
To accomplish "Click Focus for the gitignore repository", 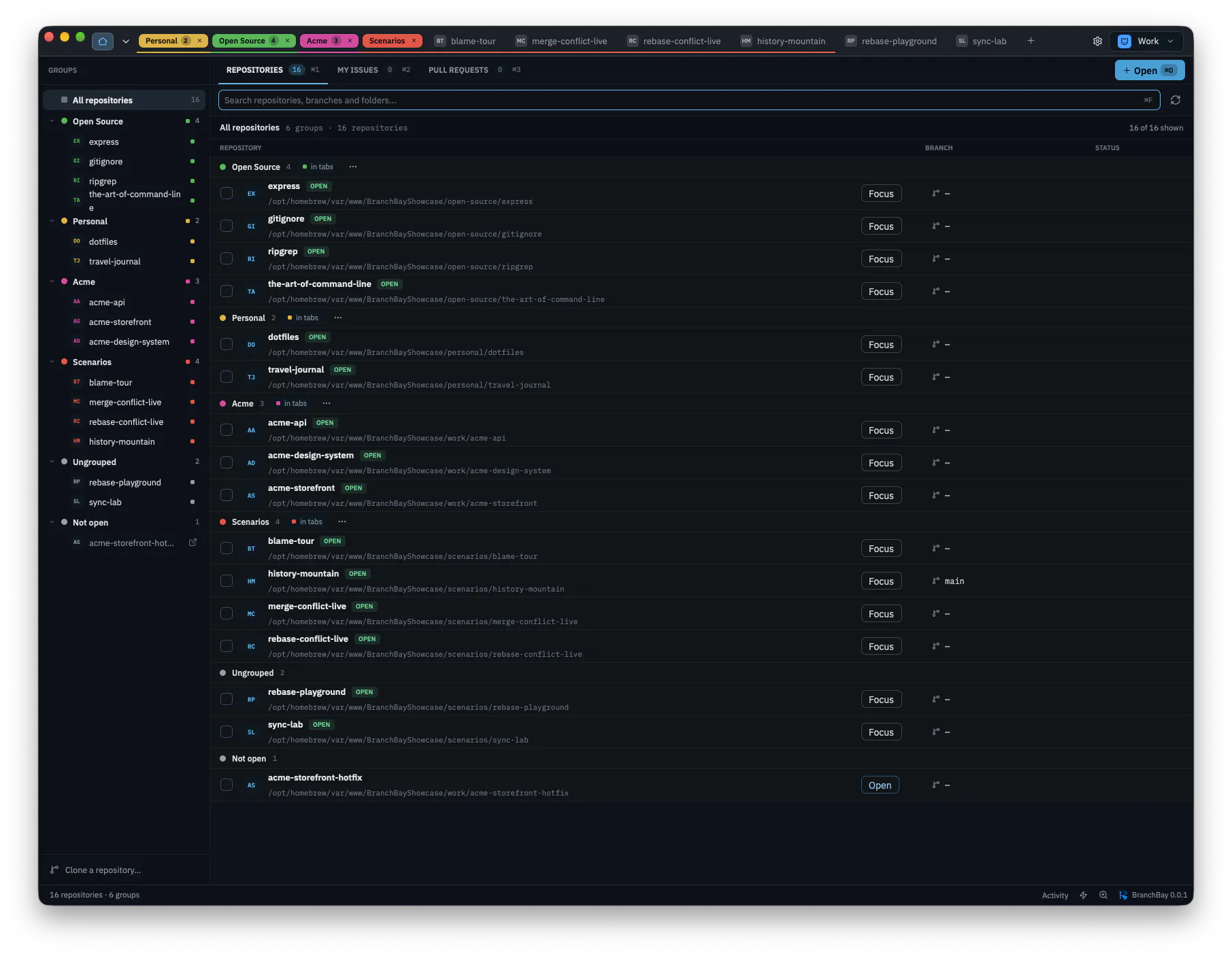I will point(881,226).
